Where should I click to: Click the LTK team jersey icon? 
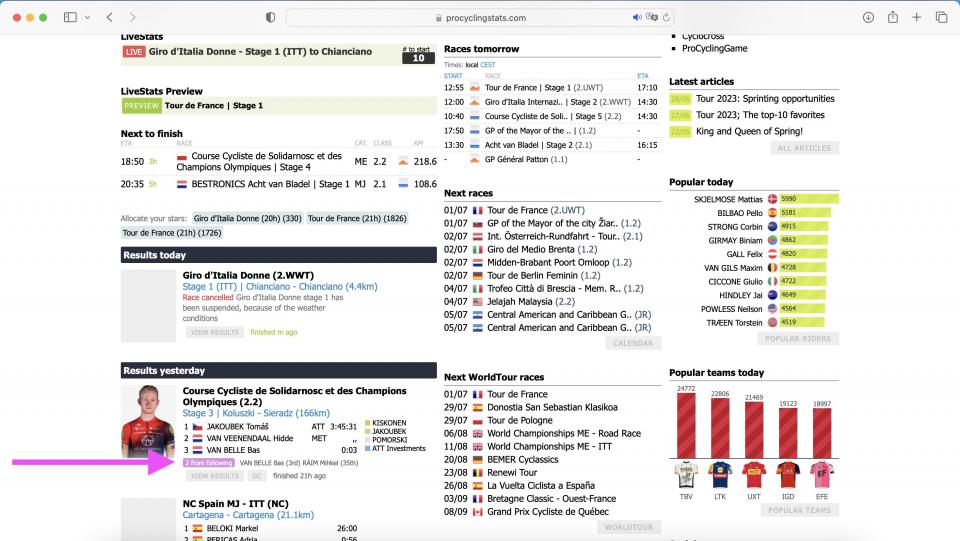[720, 475]
